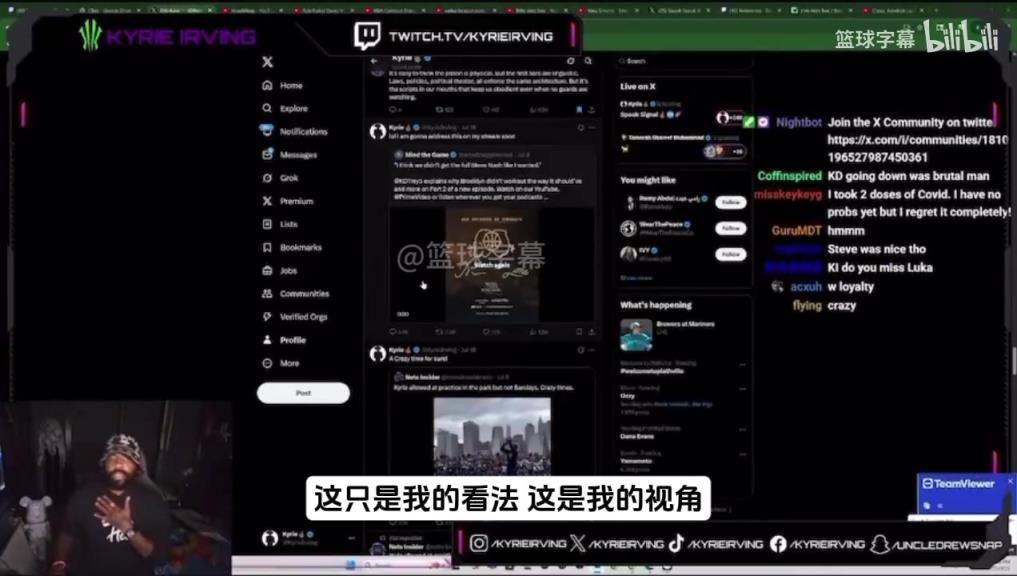Image resolution: width=1017 pixels, height=576 pixels.
Task: Click share icon on the Mind the Game post
Action: [x=593, y=331]
